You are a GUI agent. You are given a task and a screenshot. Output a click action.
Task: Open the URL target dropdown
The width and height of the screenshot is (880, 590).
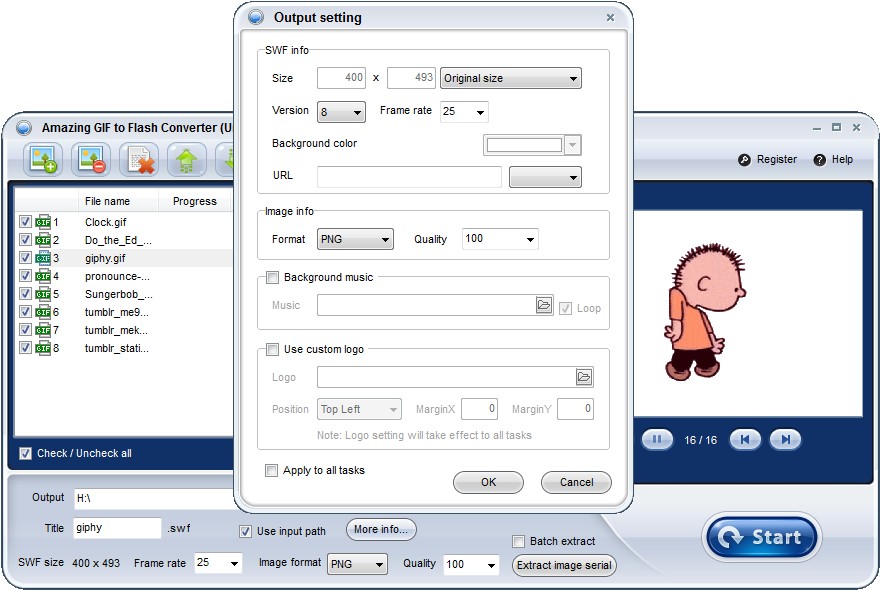click(545, 177)
